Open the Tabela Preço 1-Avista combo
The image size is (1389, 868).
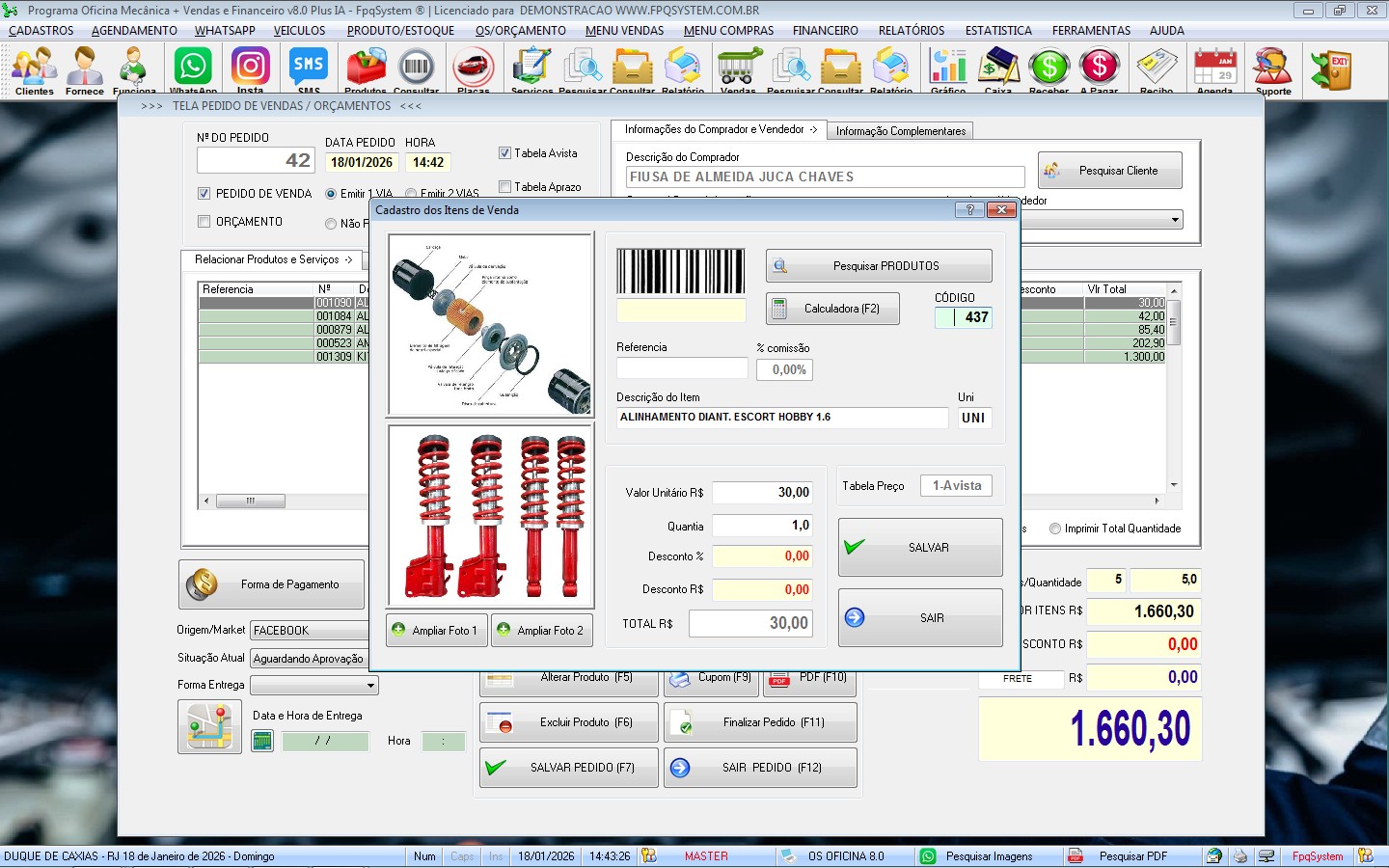point(955,486)
